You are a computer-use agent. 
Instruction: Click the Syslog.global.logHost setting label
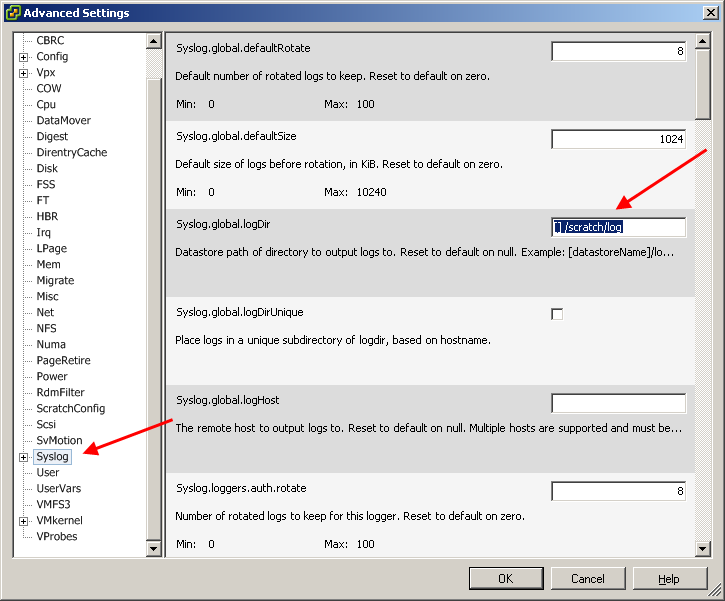(227, 400)
